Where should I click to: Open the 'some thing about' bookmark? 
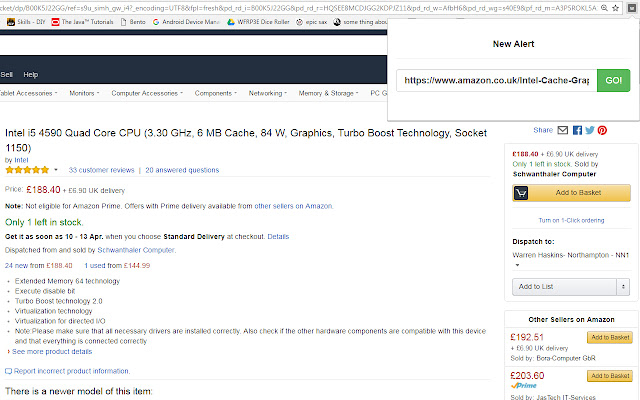pos(360,22)
